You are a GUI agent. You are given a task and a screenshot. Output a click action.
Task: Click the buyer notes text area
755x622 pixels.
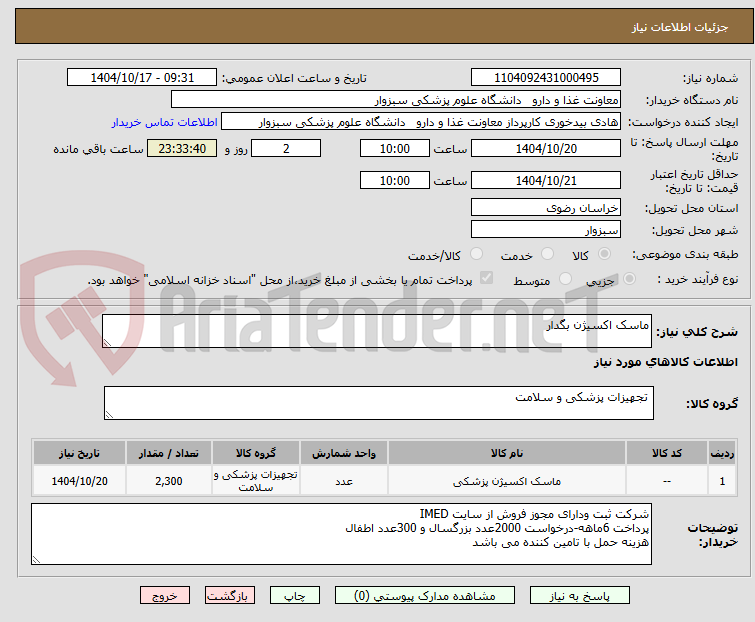[x=341, y=534]
